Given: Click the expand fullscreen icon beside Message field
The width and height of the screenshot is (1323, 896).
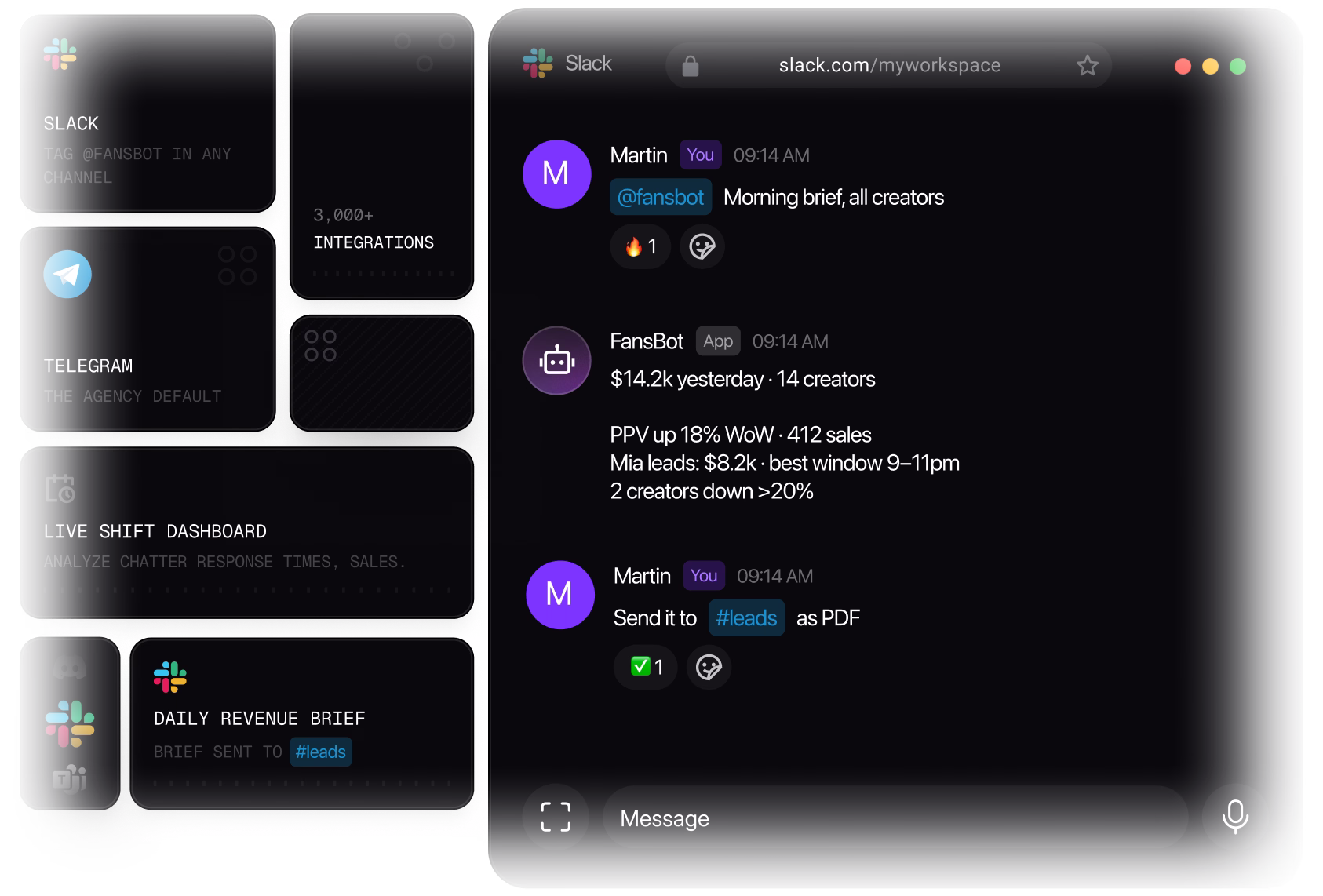Looking at the screenshot, I should (x=556, y=817).
